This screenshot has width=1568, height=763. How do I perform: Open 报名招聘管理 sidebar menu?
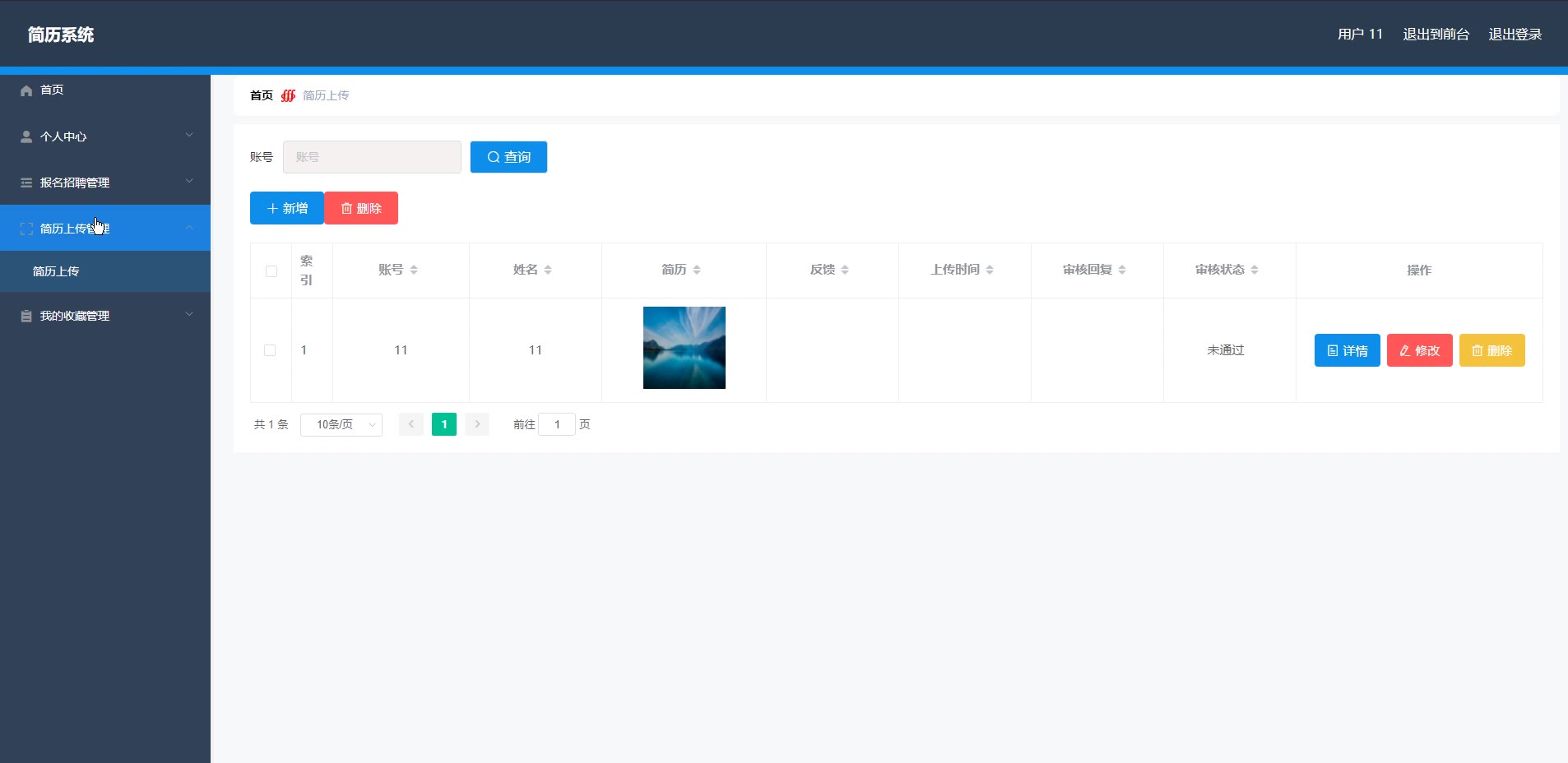105,183
